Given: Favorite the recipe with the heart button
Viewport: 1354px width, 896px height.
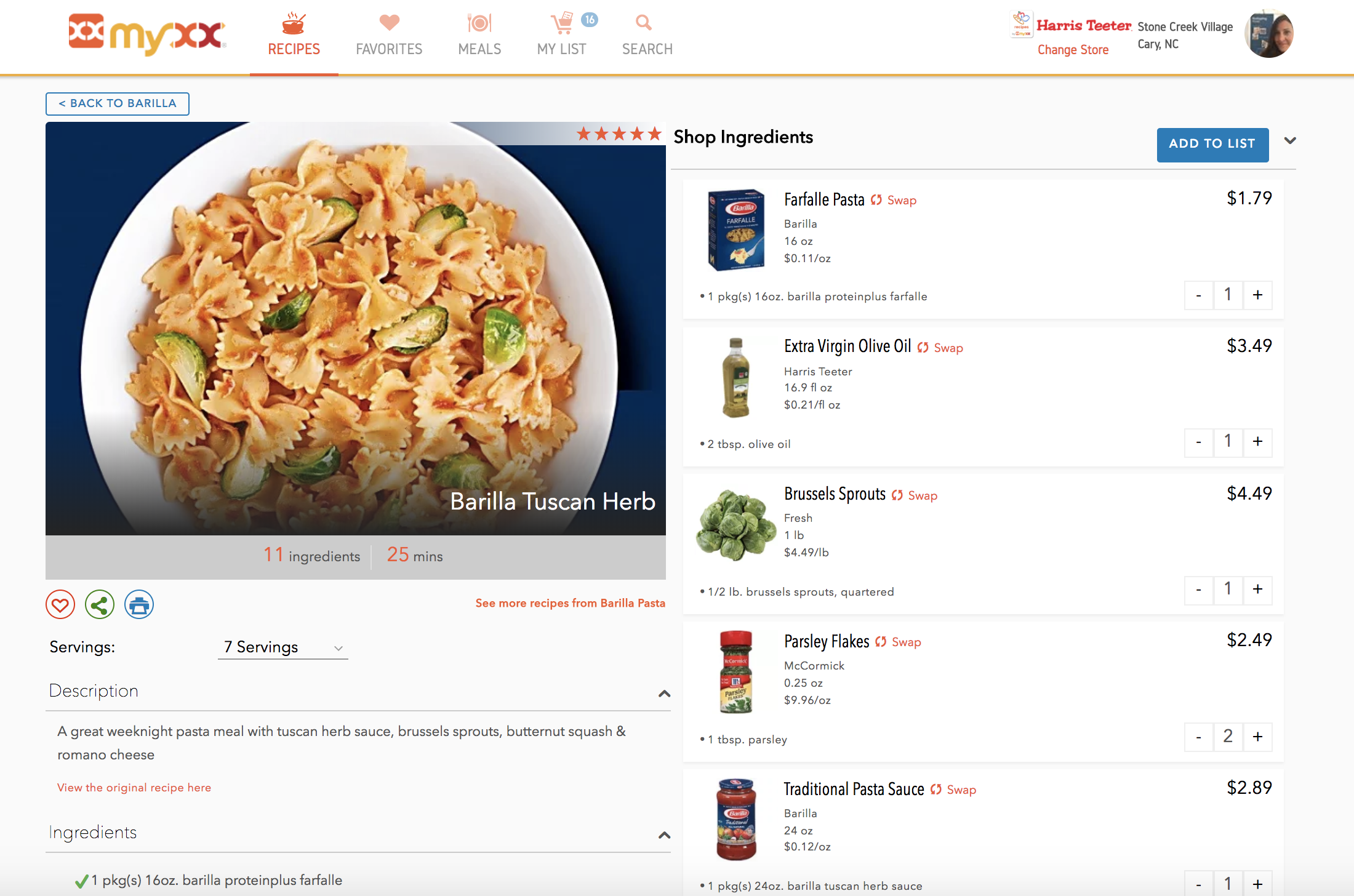Looking at the screenshot, I should tap(60, 604).
